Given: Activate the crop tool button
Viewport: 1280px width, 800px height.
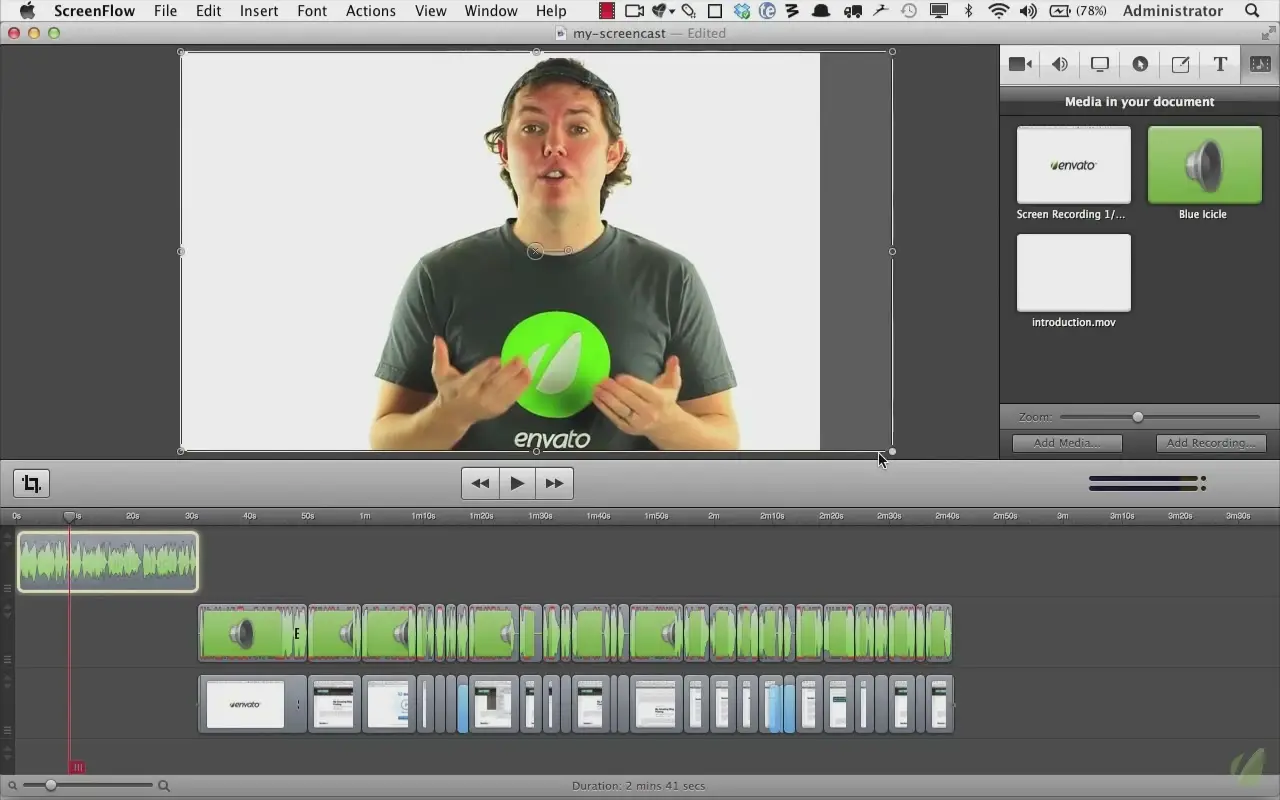Looking at the screenshot, I should tap(31, 484).
